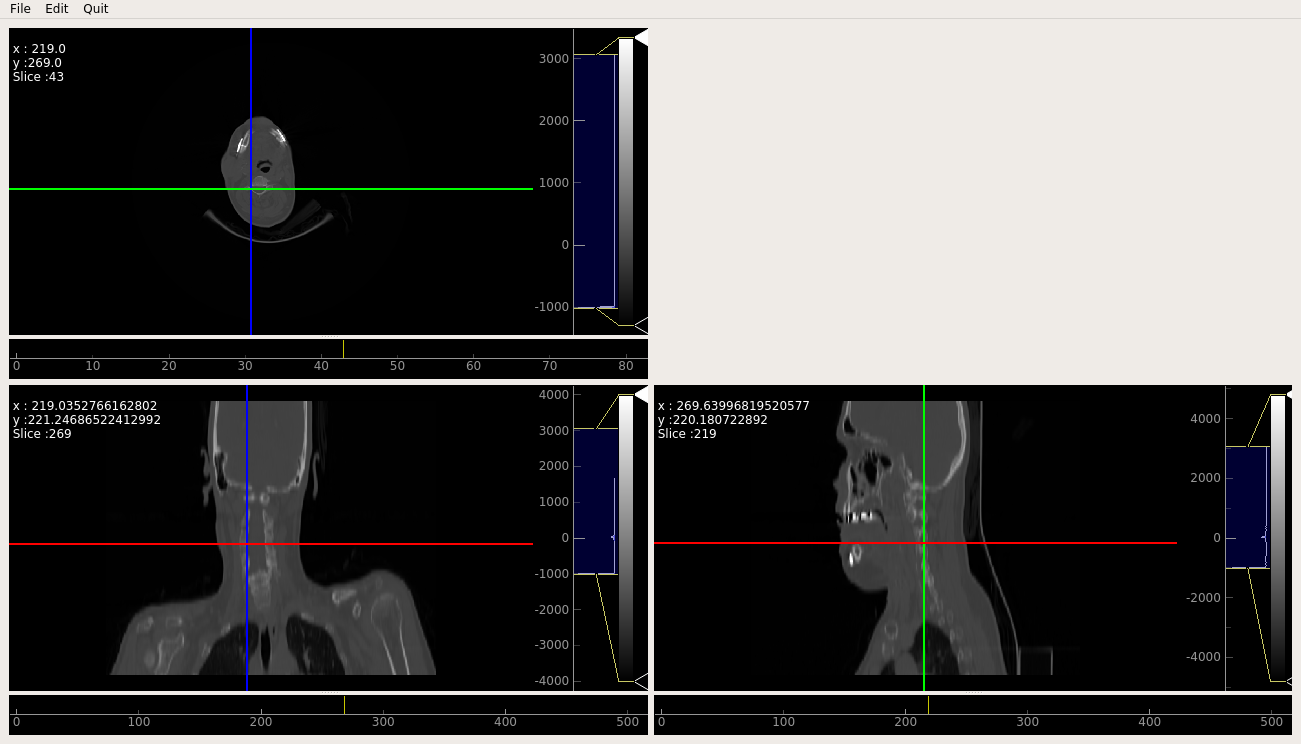Click the lower yellow level line in the axial histogram
The height and width of the screenshot is (744, 1301).
click(x=595, y=308)
